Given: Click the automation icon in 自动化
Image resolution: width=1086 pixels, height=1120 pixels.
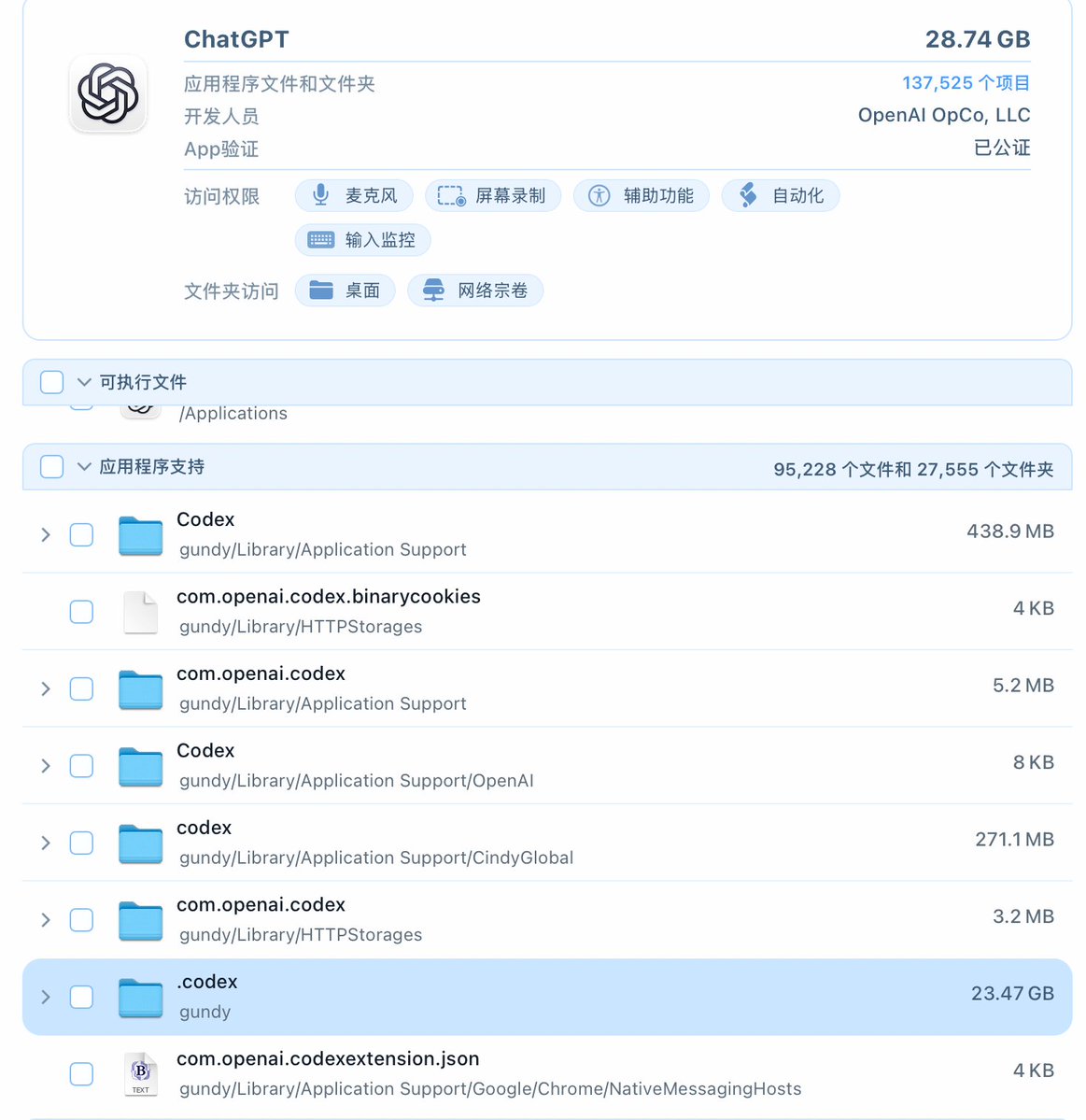Looking at the screenshot, I should click(x=748, y=195).
